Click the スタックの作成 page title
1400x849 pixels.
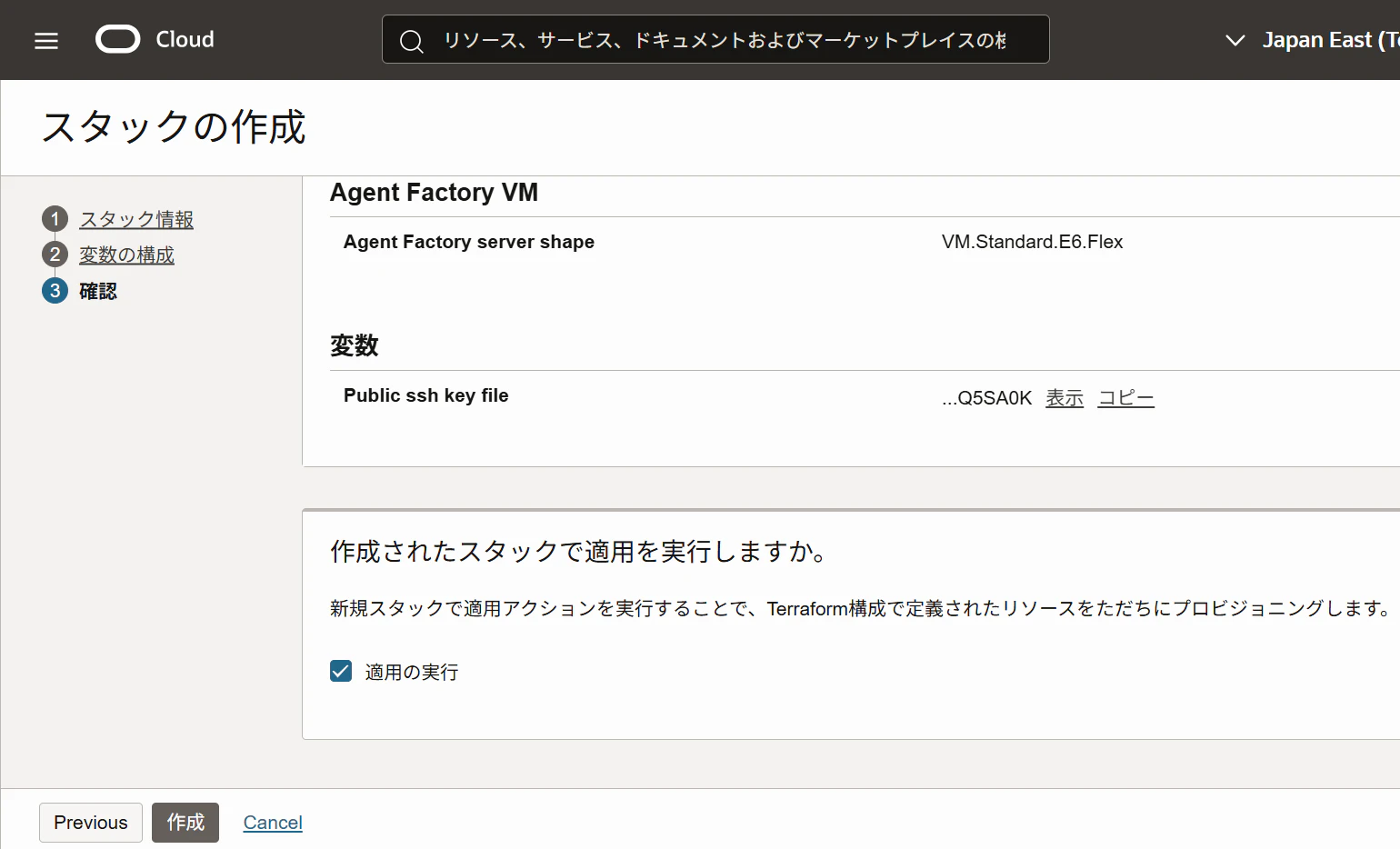(174, 126)
